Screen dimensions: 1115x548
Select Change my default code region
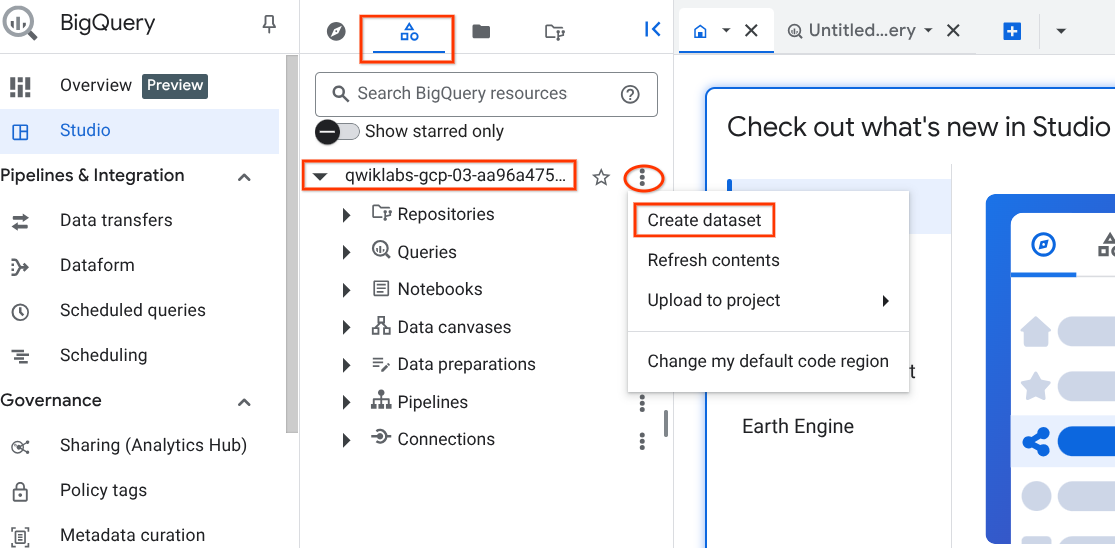point(768,361)
